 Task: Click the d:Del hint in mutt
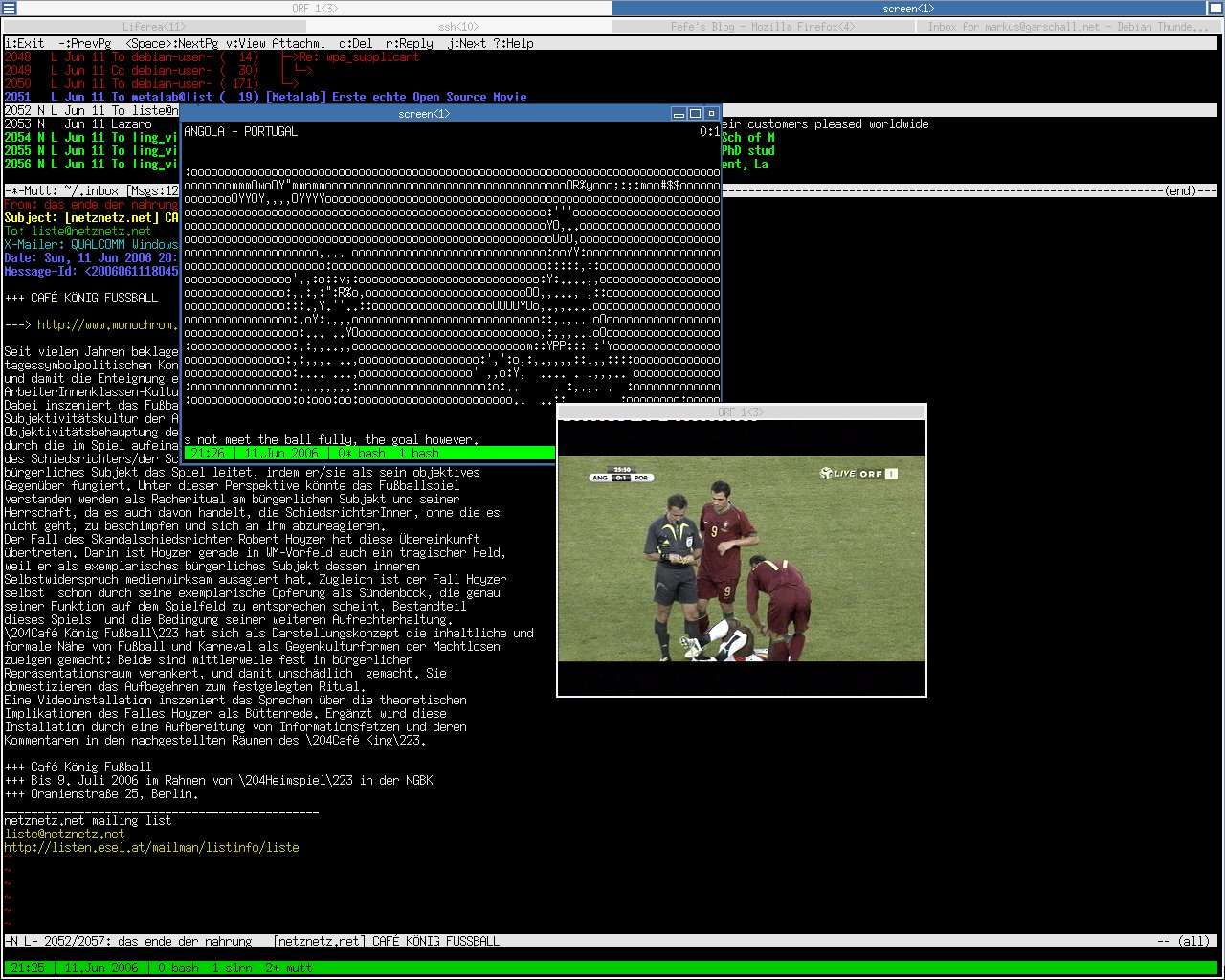click(x=356, y=43)
